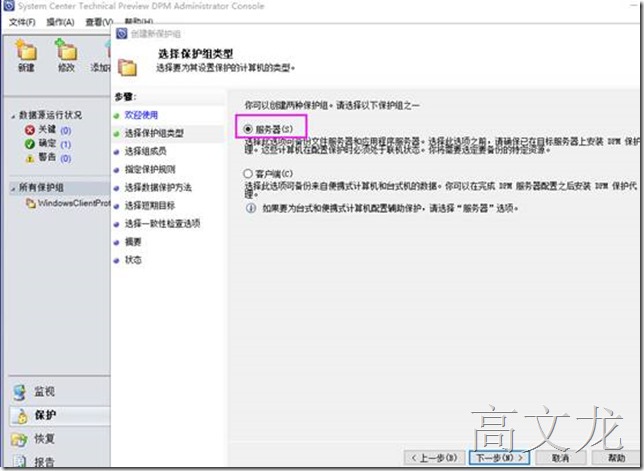644x471 pixels.
Task: Click the 状态 step
Action: coord(133,260)
